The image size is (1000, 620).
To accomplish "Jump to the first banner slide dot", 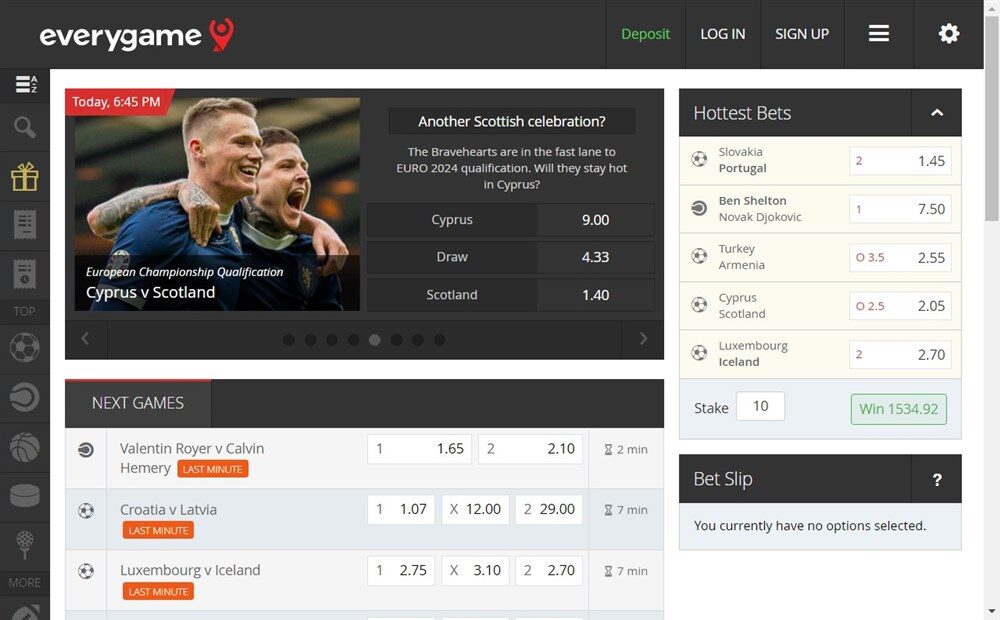I will (x=289, y=340).
